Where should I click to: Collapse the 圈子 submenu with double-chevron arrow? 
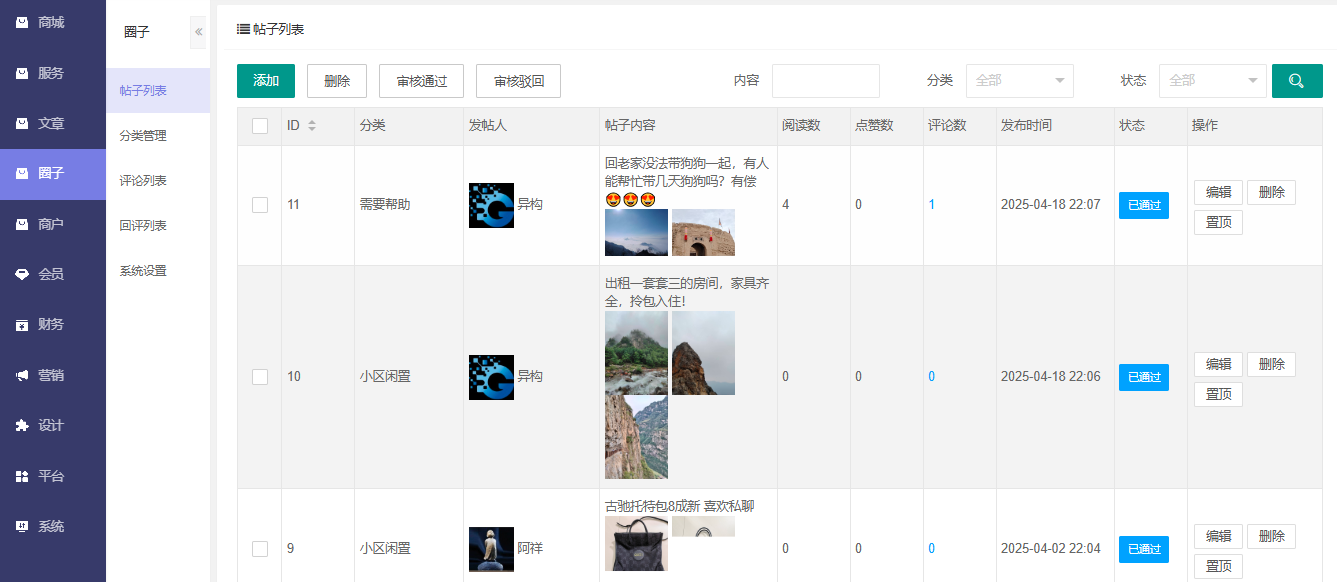(198, 32)
